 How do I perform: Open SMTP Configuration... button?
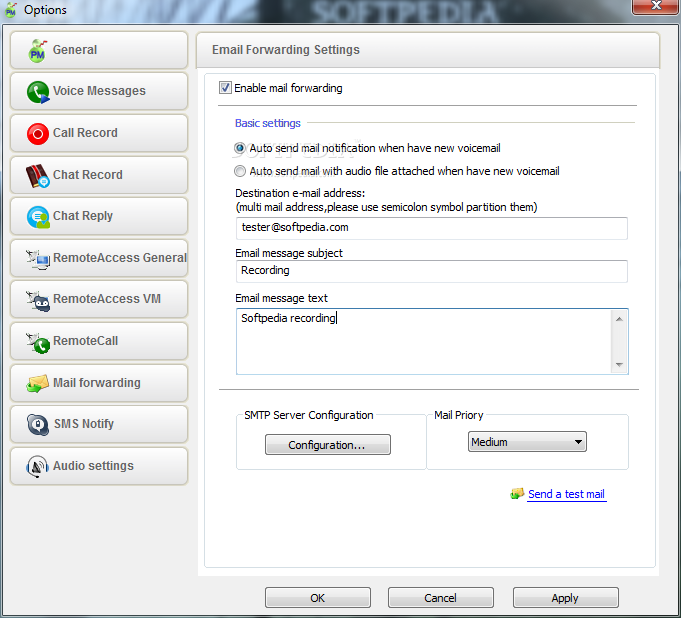tap(328, 445)
